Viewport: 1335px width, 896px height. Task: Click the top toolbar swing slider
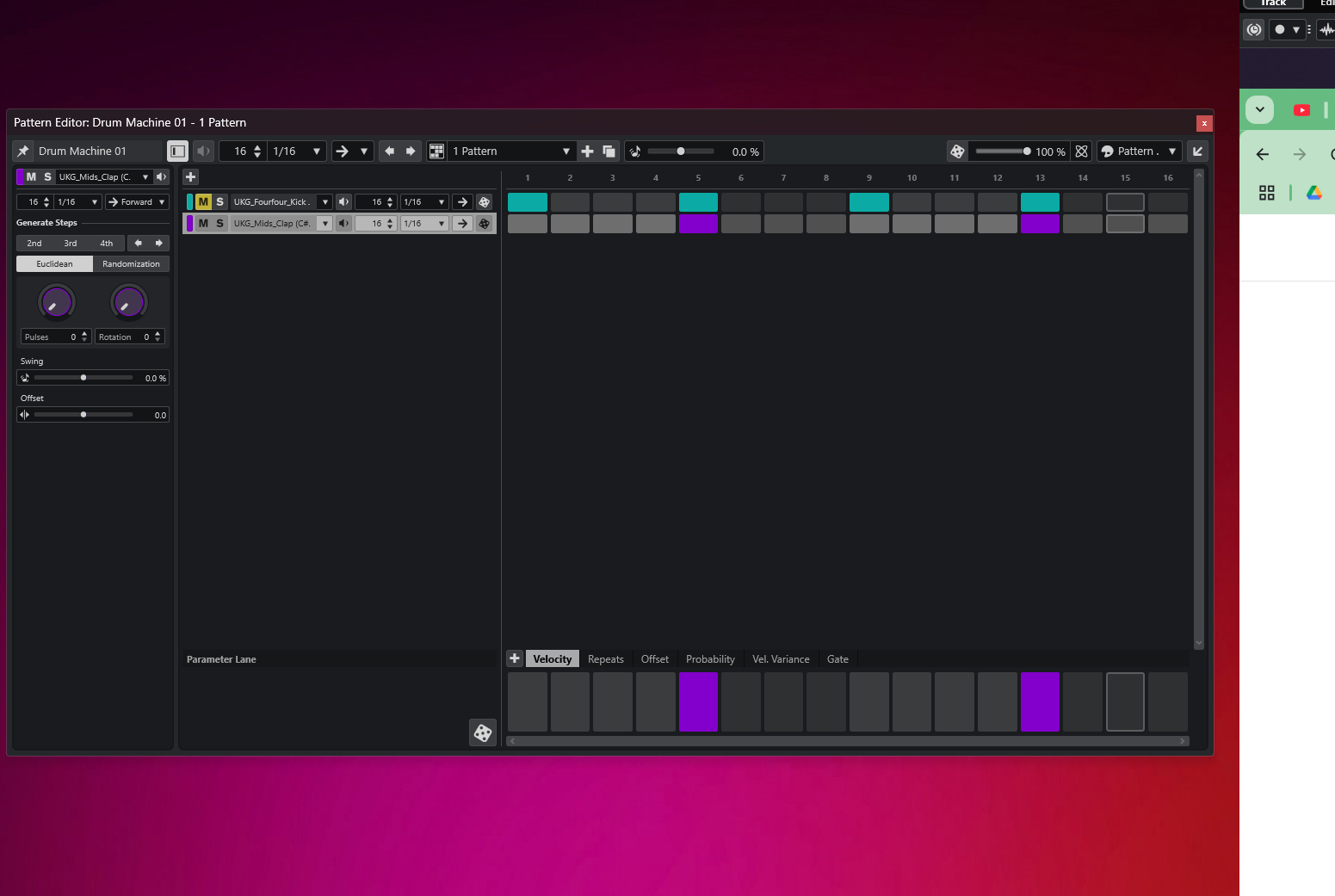[x=681, y=151]
